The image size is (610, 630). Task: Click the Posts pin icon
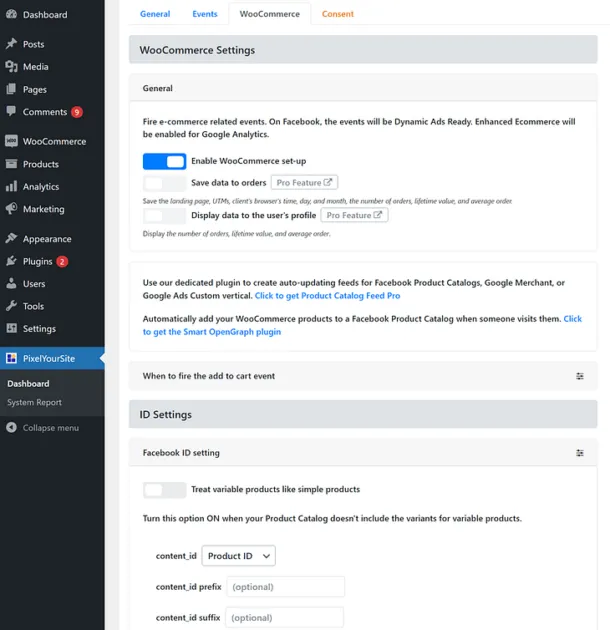11,44
